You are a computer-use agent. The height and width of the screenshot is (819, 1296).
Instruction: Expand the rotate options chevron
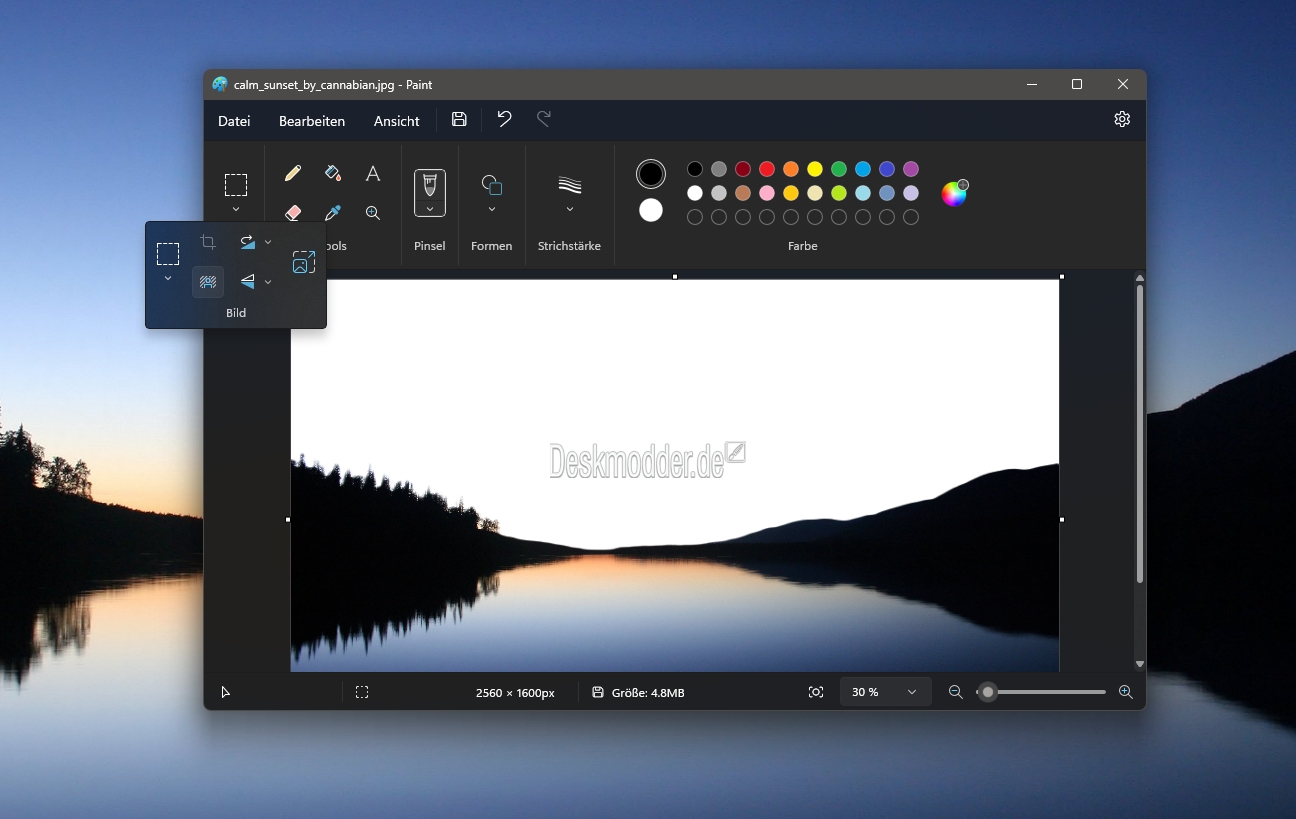click(x=268, y=242)
